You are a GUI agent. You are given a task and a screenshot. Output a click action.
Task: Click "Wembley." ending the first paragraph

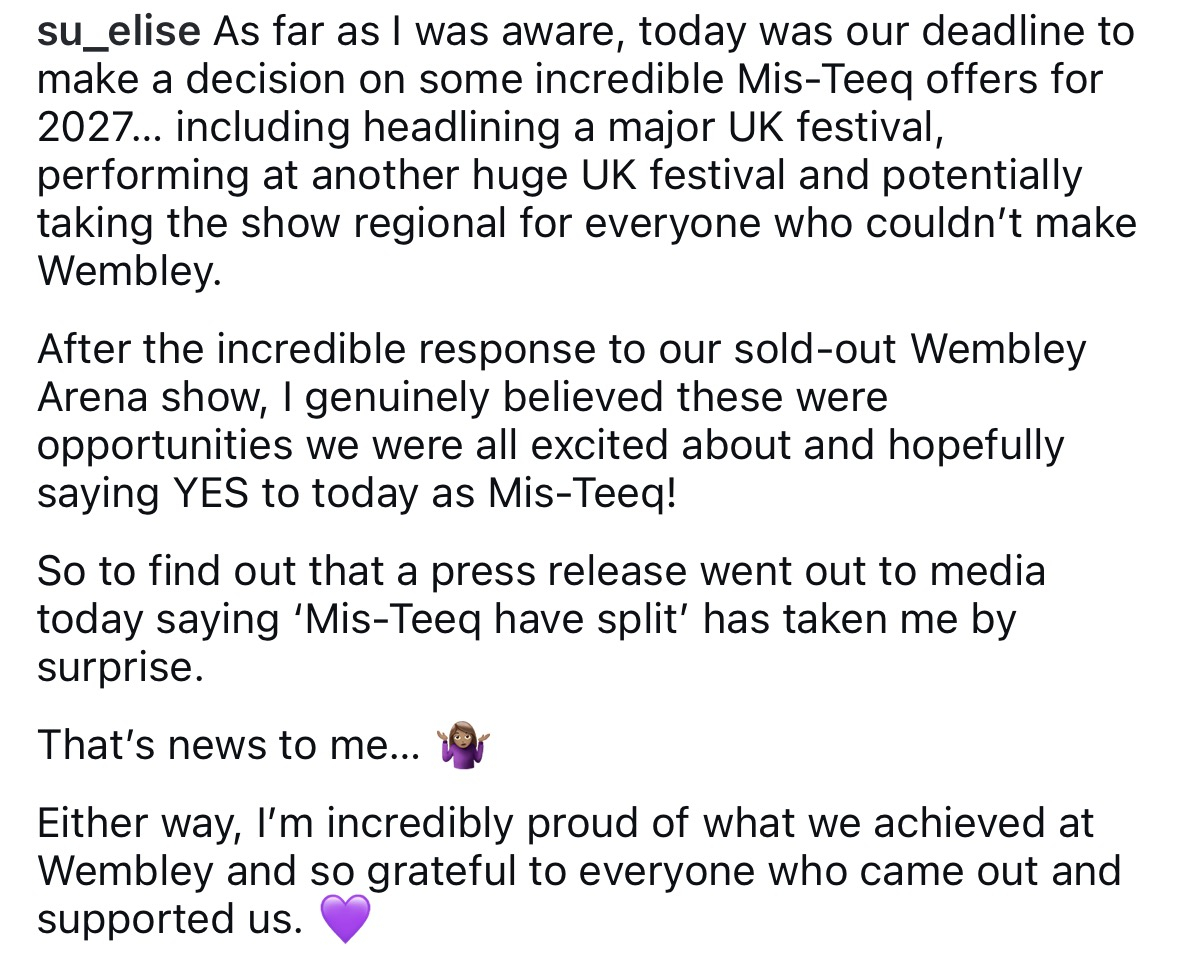click(129, 272)
